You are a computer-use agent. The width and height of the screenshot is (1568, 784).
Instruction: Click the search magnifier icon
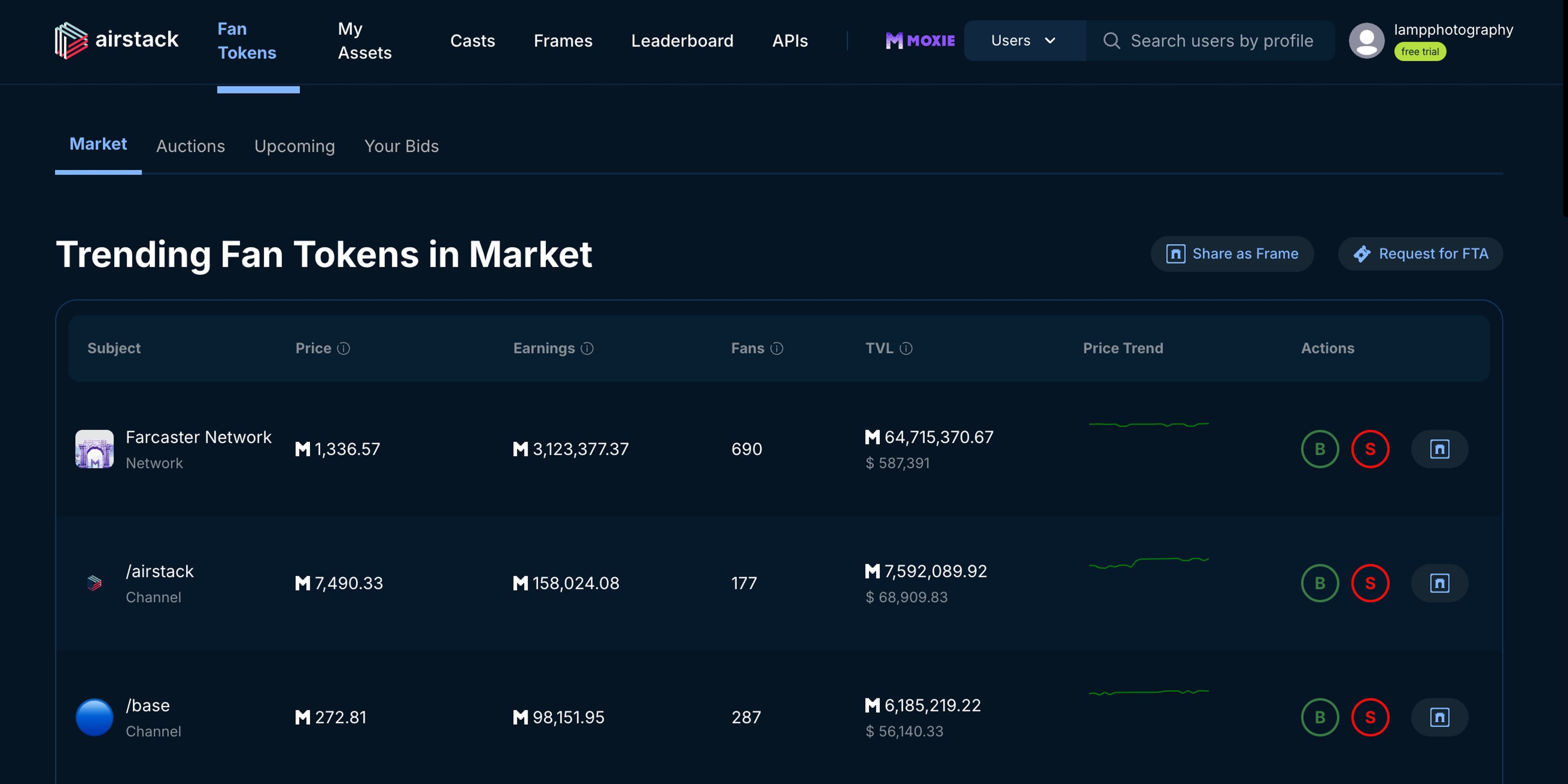pos(1111,41)
